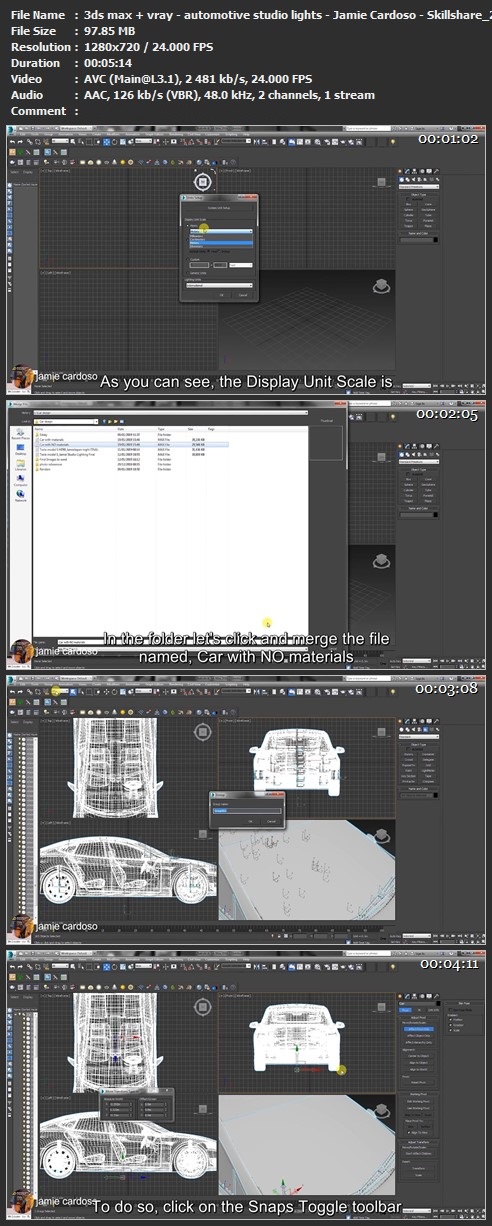Click the highlighted Affect Pivot Only button
This screenshot has width=492, height=1226.
[x=419, y=1029]
